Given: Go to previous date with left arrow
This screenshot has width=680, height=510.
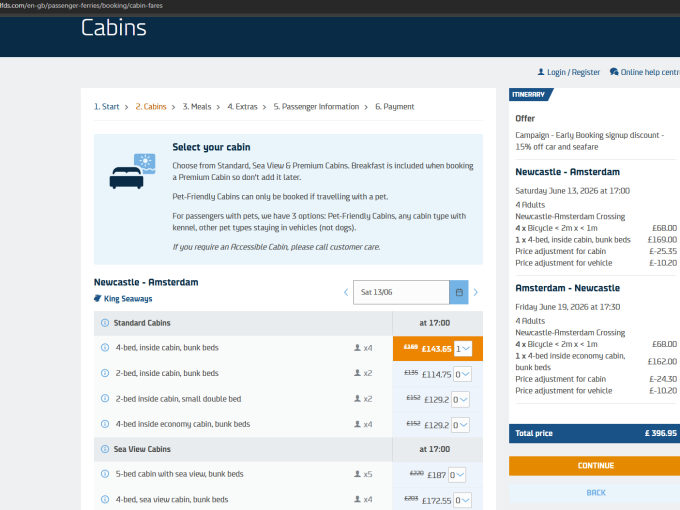Looking at the screenshot, I should coord(346,292).
